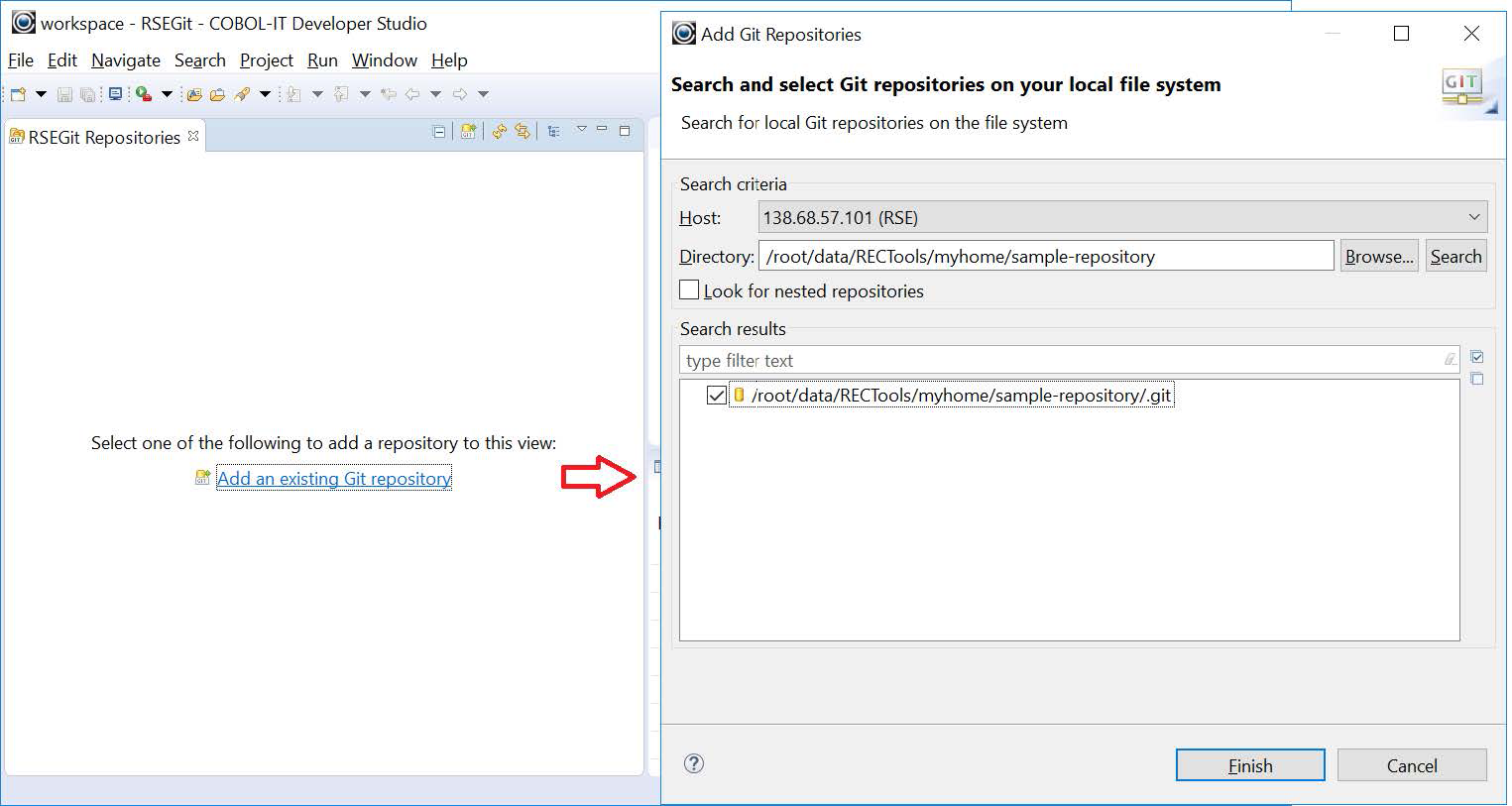The width and height of the screenshot is (1512, 806).
Task: Click the Select All icon beside filter field
Action: coord(1476,356)
